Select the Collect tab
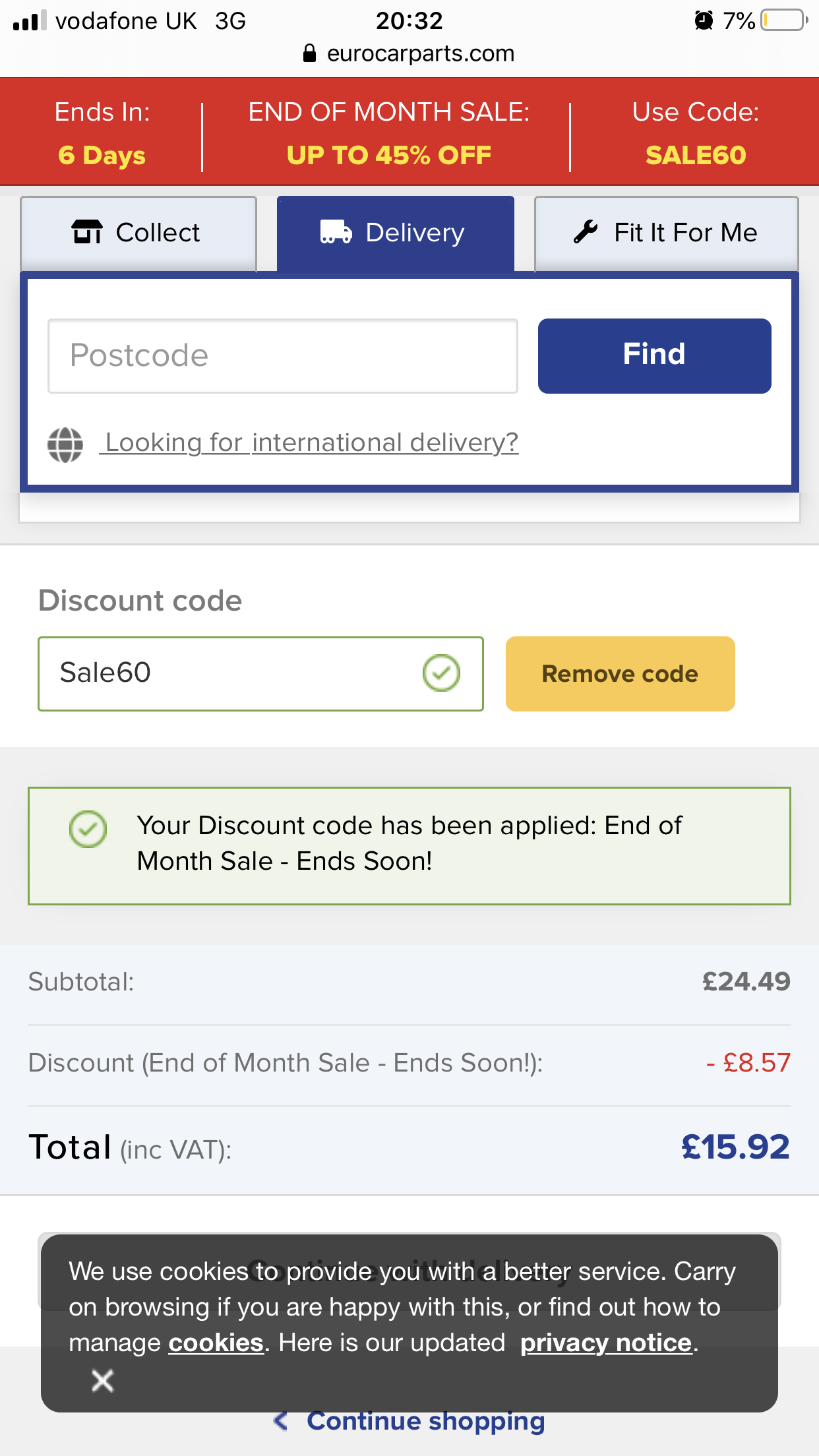This screenshot has height=1456, width=819. pos(138,233)
